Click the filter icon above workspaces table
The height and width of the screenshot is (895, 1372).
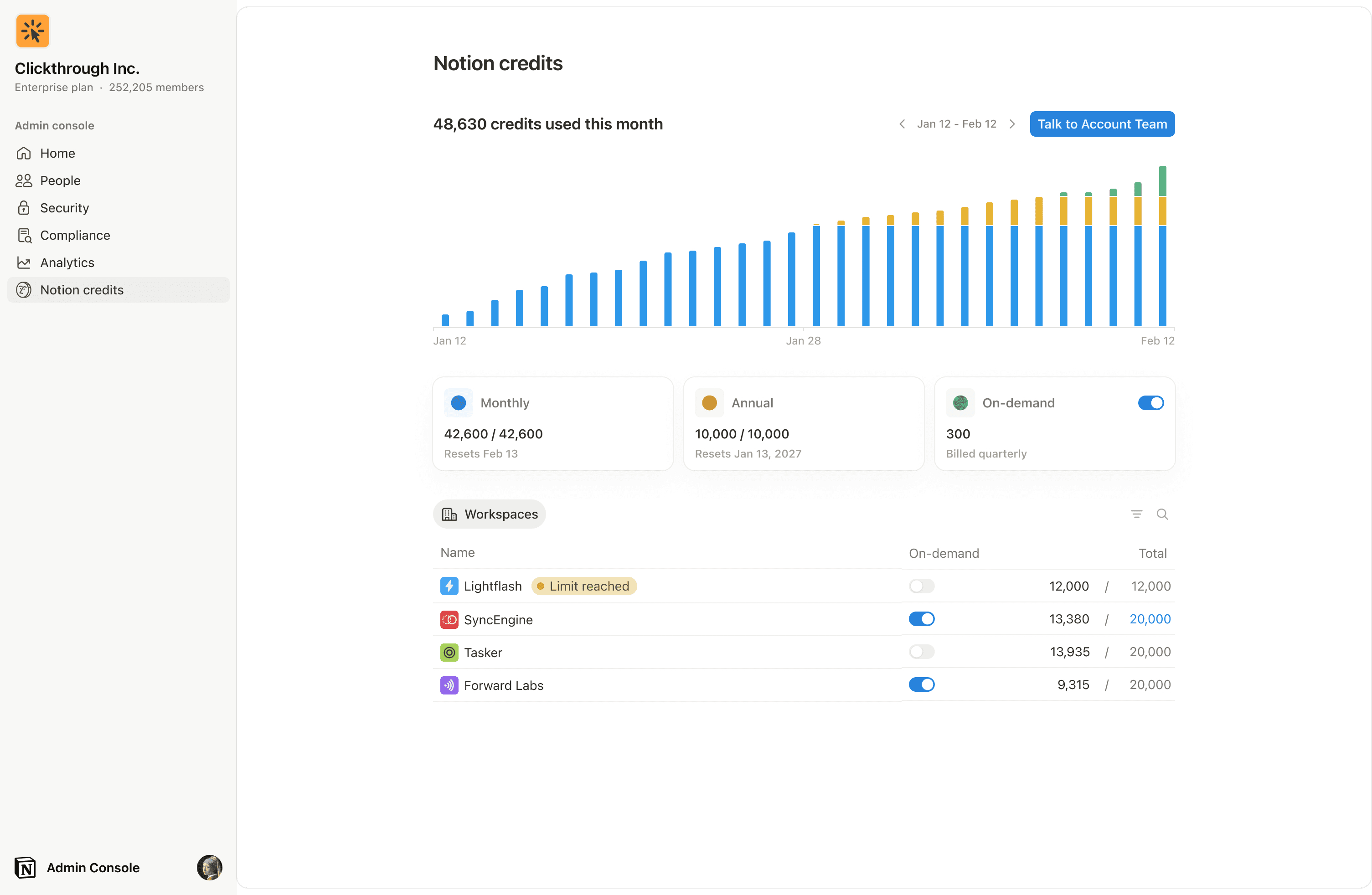pos(1136,514)
